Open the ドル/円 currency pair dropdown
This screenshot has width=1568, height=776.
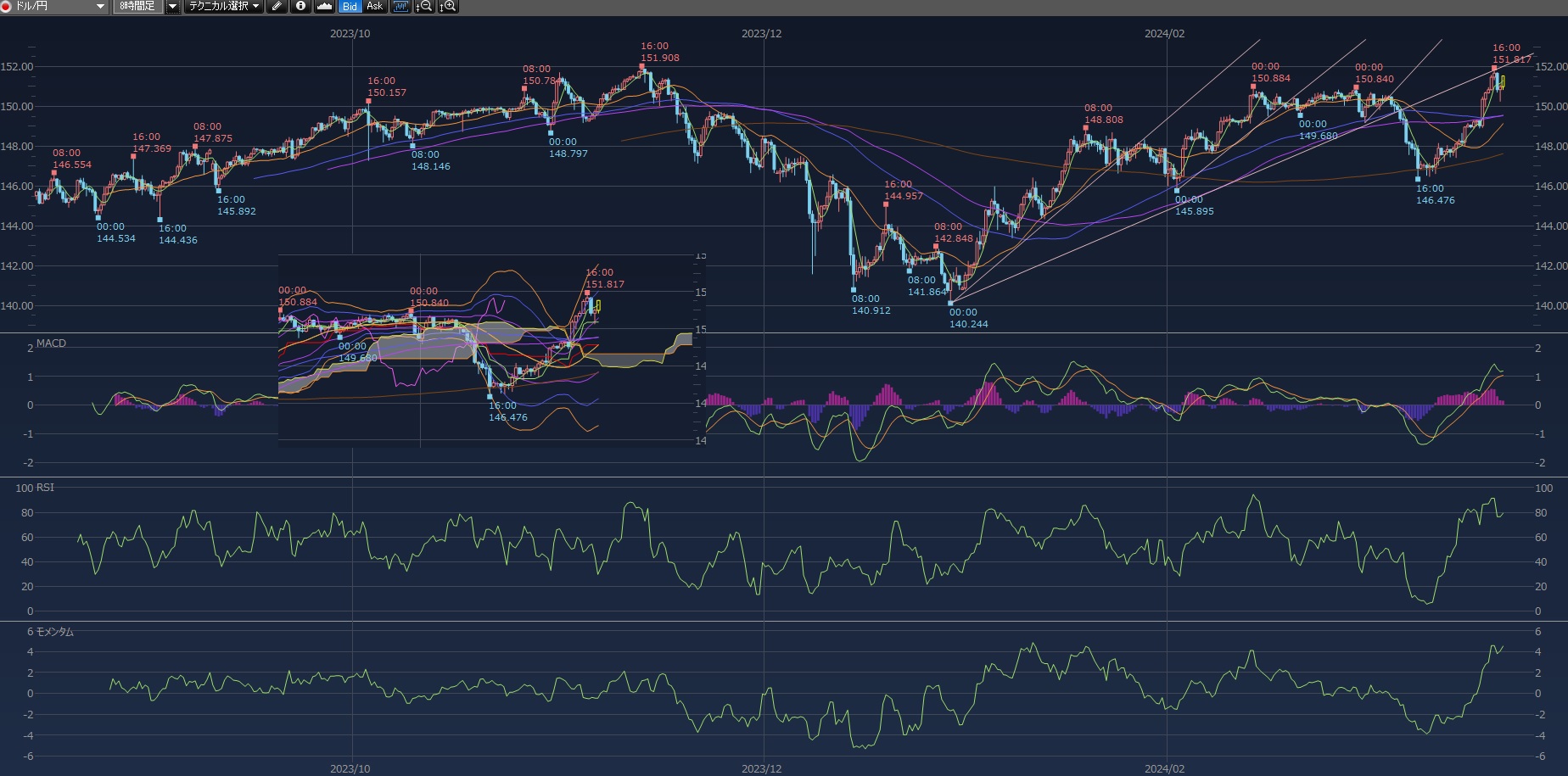(x=100, y=7)
